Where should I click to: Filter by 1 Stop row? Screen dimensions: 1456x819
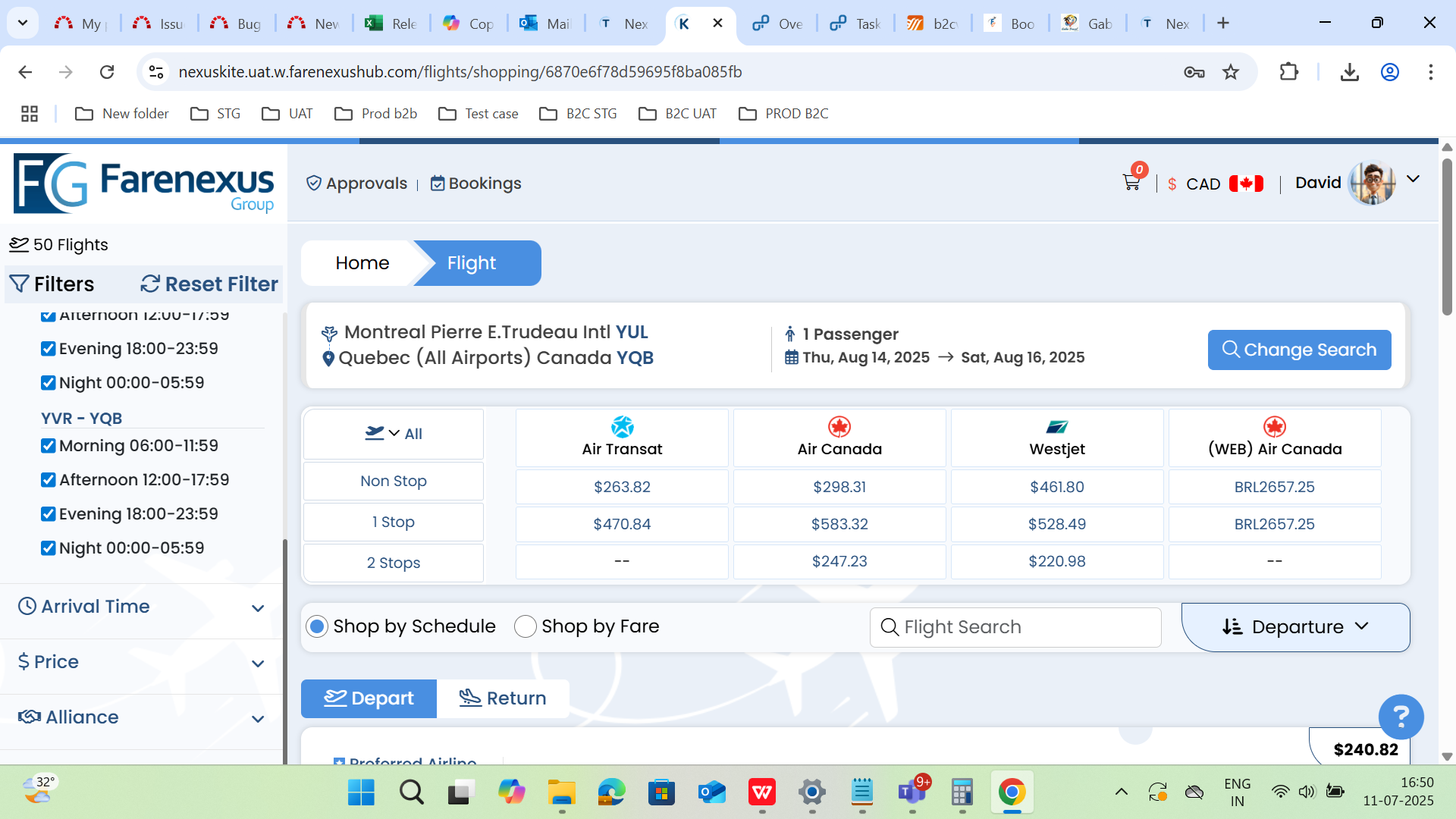coord(394,522)
